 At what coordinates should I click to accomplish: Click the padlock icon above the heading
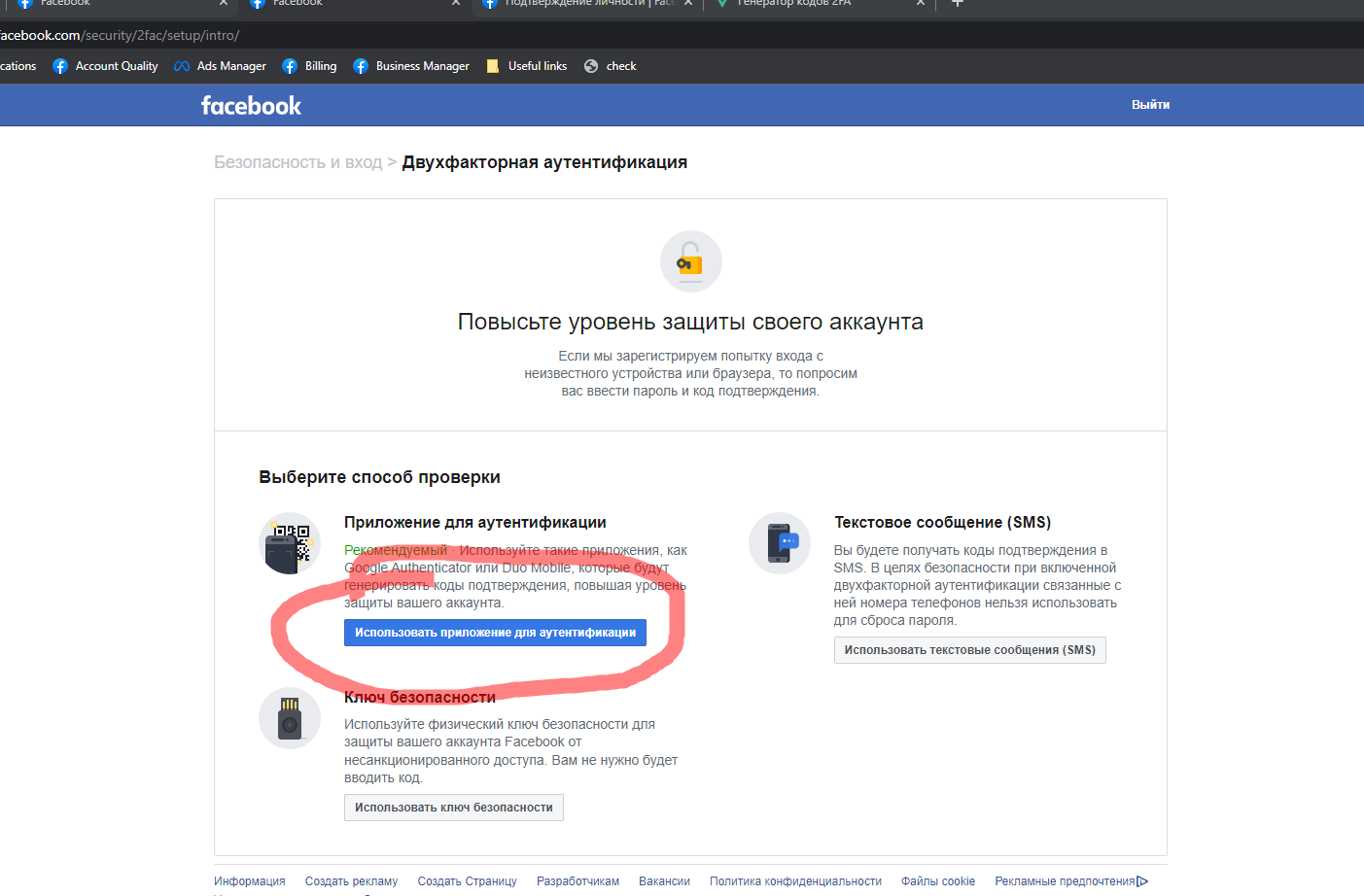(690, 261)
